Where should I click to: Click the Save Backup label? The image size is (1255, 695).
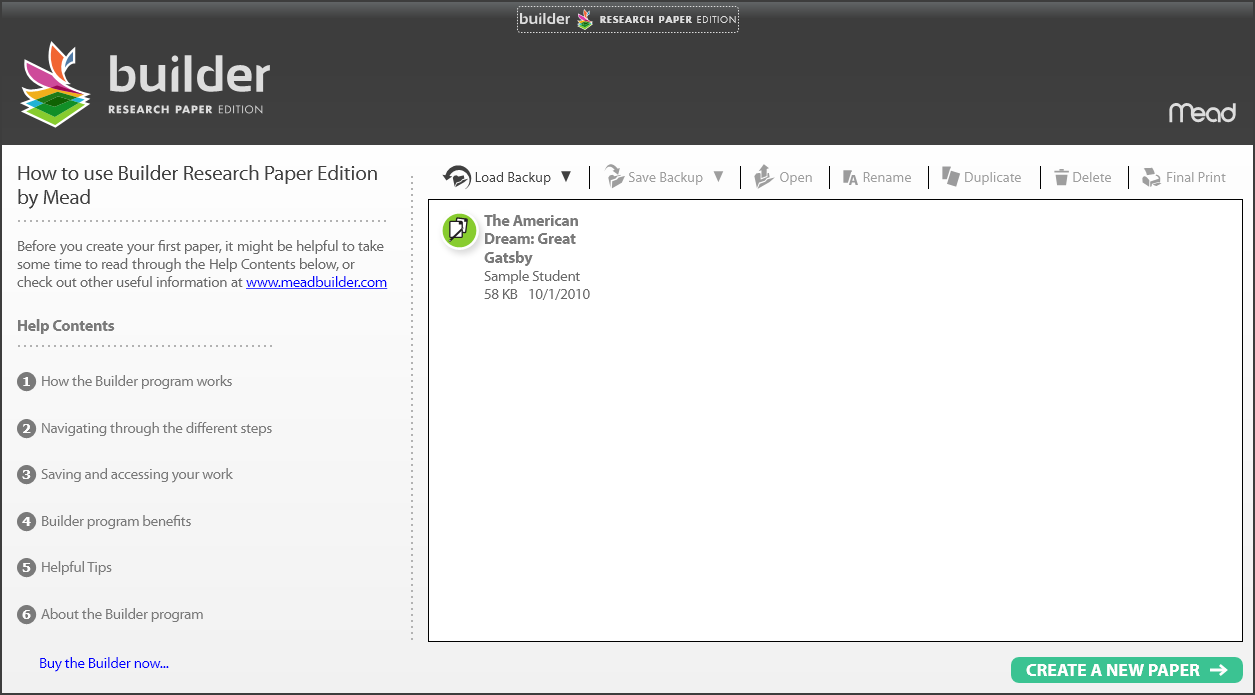665,178
